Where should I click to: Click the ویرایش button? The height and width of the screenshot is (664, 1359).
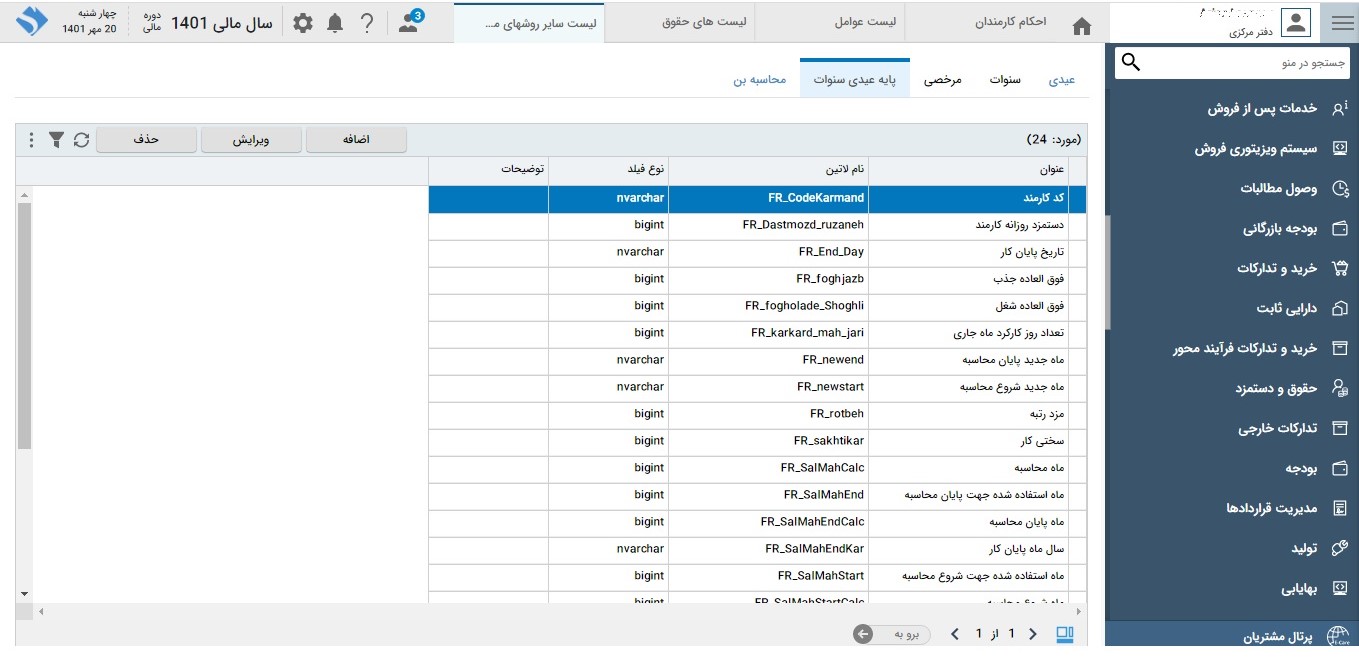pyautogui.click(x=251, y=140)
